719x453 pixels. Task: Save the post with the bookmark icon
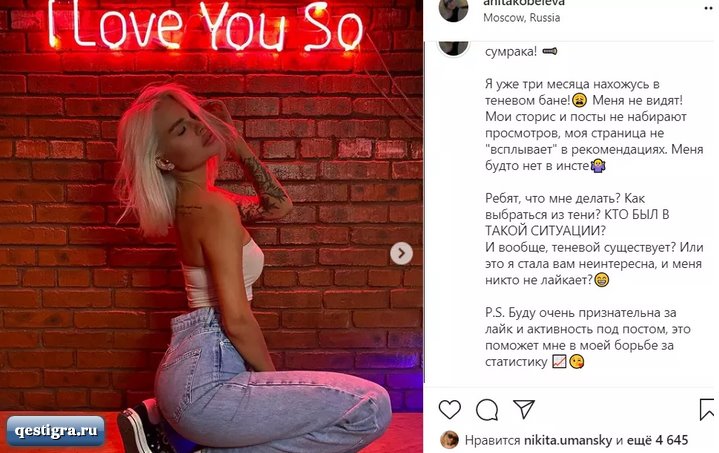(x=708, y=409)
